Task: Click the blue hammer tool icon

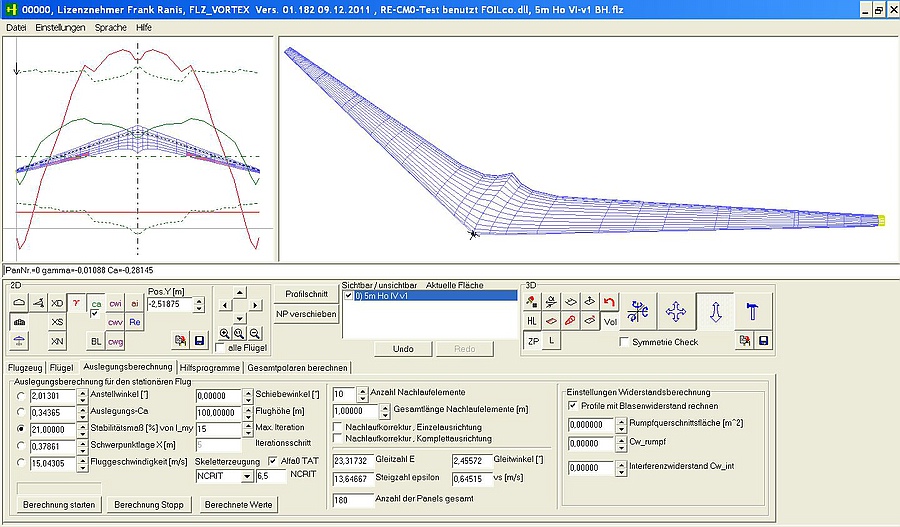Action: pos(753,313)
